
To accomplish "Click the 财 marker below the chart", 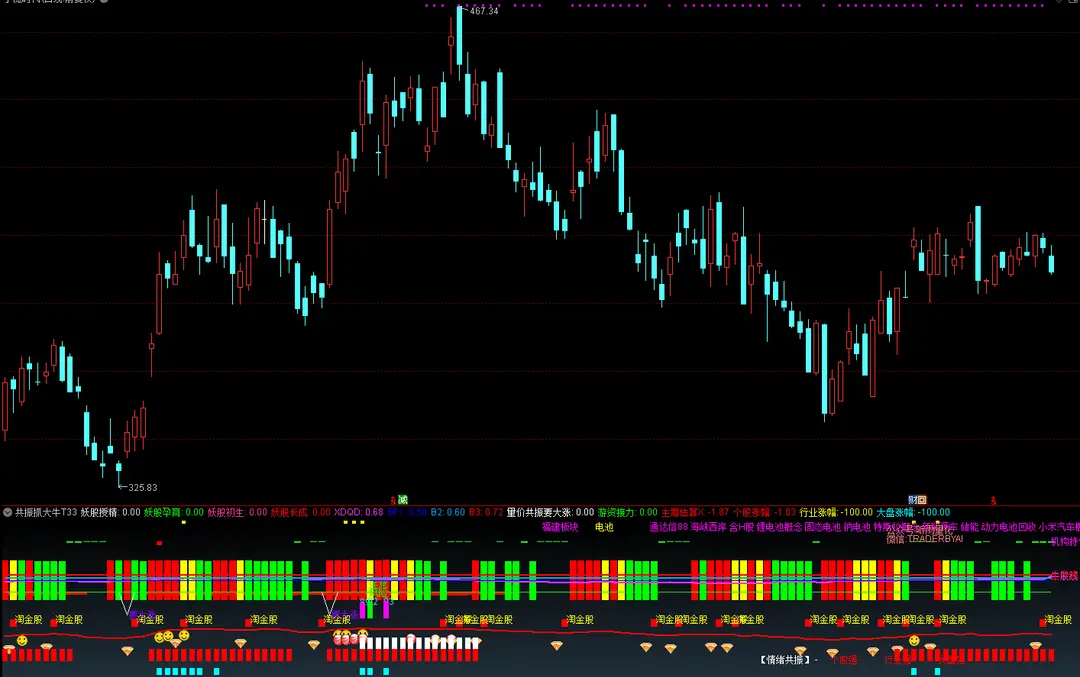I will tap(913, 500).
